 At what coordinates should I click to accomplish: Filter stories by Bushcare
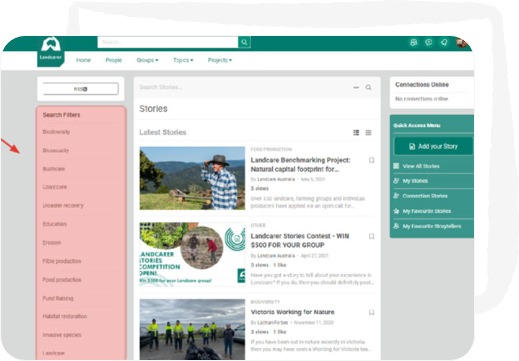[54, 169]
